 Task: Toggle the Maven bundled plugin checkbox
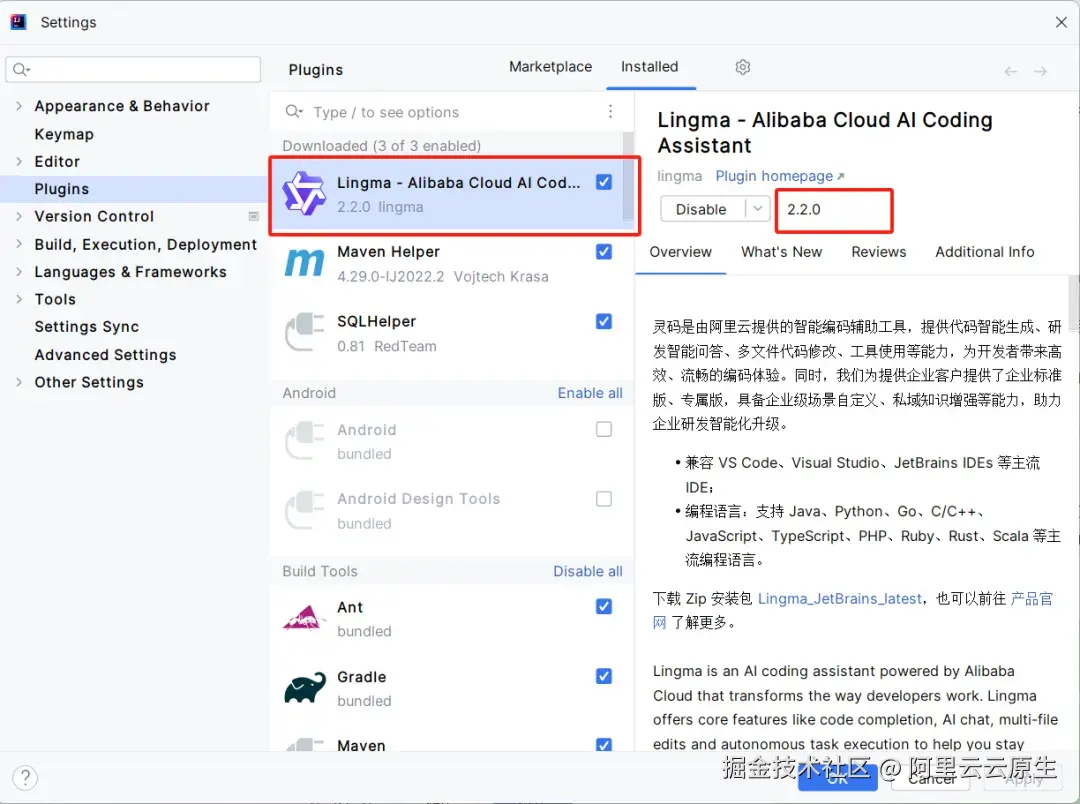click(604, 745)
